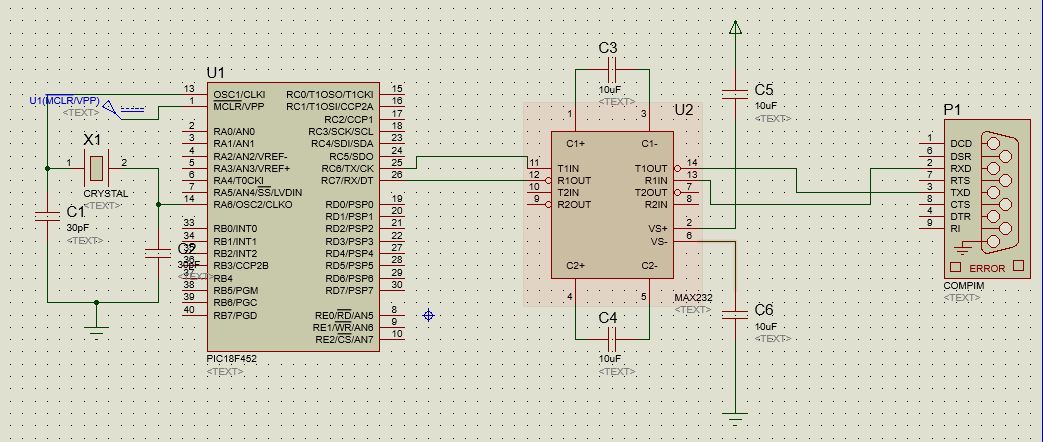
Task: Click the RE0/RD/AN5 pin name
Action: [344, 315]
